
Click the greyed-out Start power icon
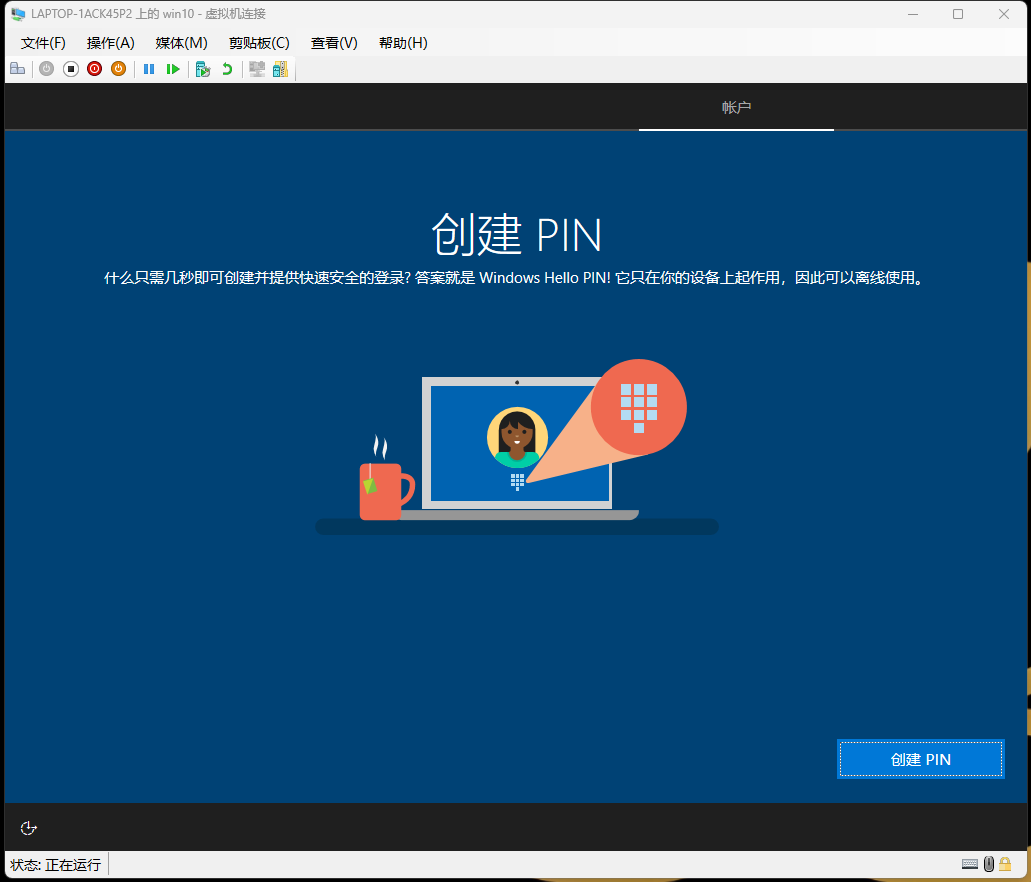(x=46, y=68)
